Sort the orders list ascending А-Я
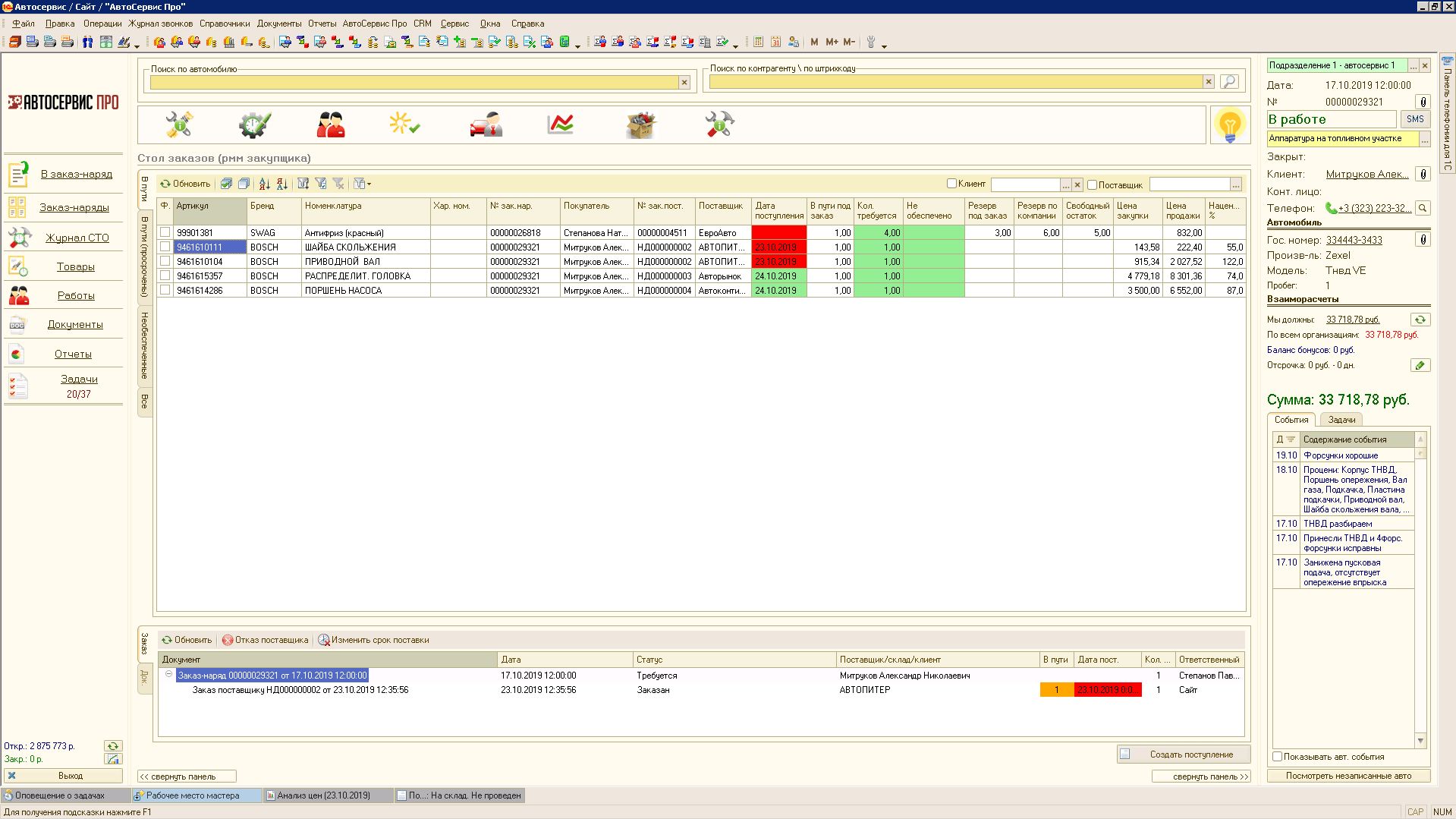Screen dimensions: 1456x819 pyautogui.click(x=264, y=184)
